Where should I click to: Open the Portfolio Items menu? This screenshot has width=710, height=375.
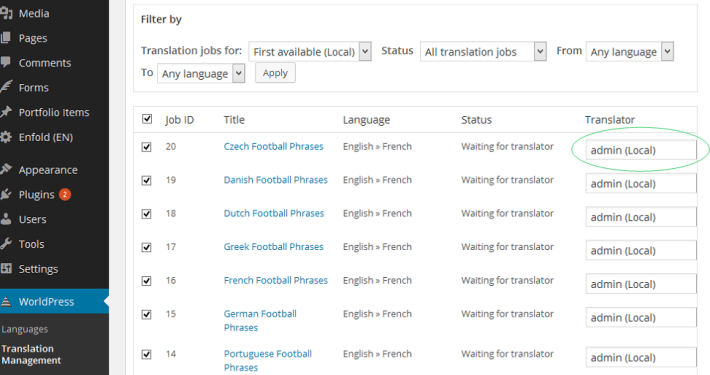[54, 112]
